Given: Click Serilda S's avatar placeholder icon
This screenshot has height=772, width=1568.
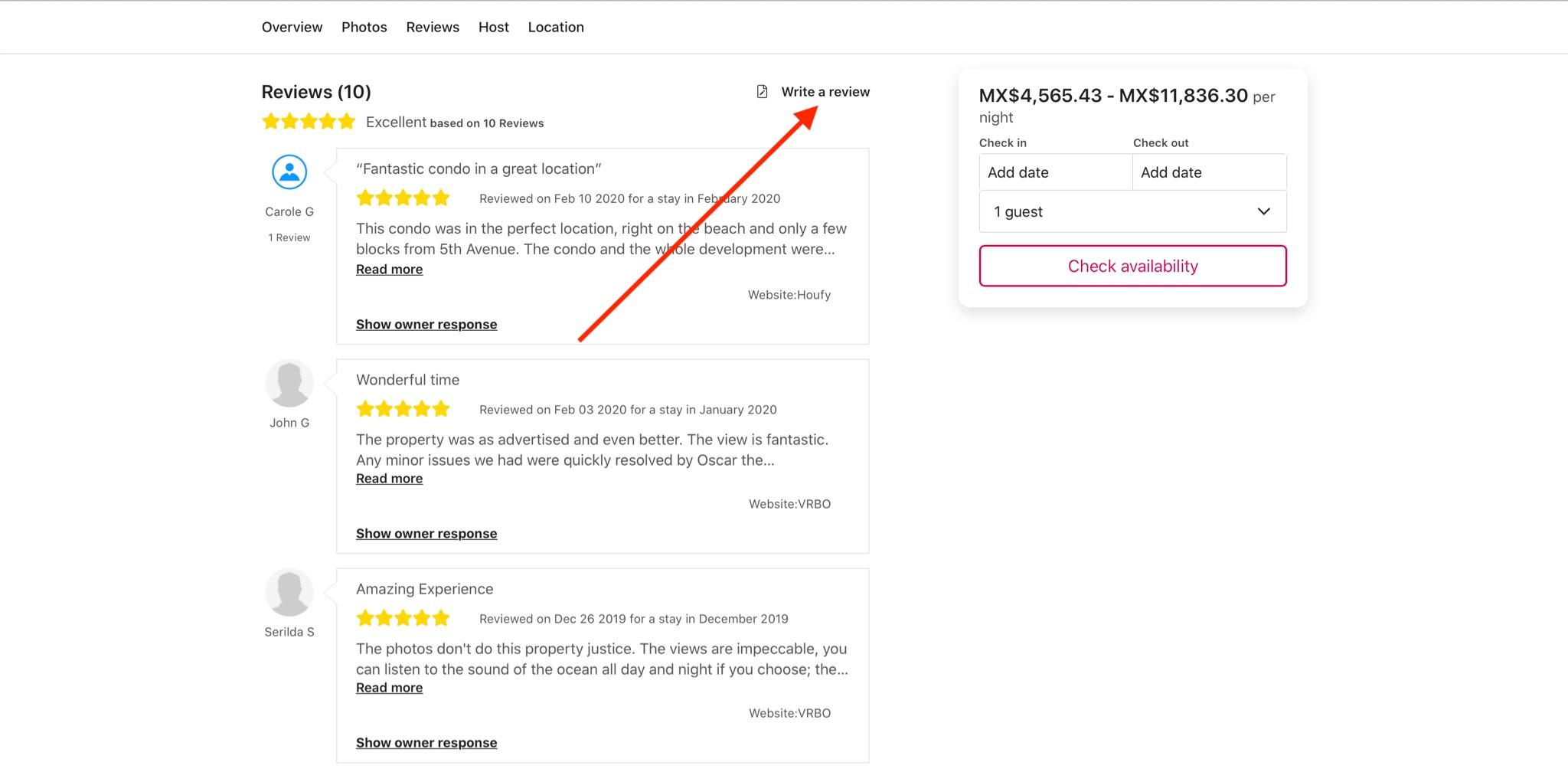Looking at the screenshot, I should [x=289, y=591].
